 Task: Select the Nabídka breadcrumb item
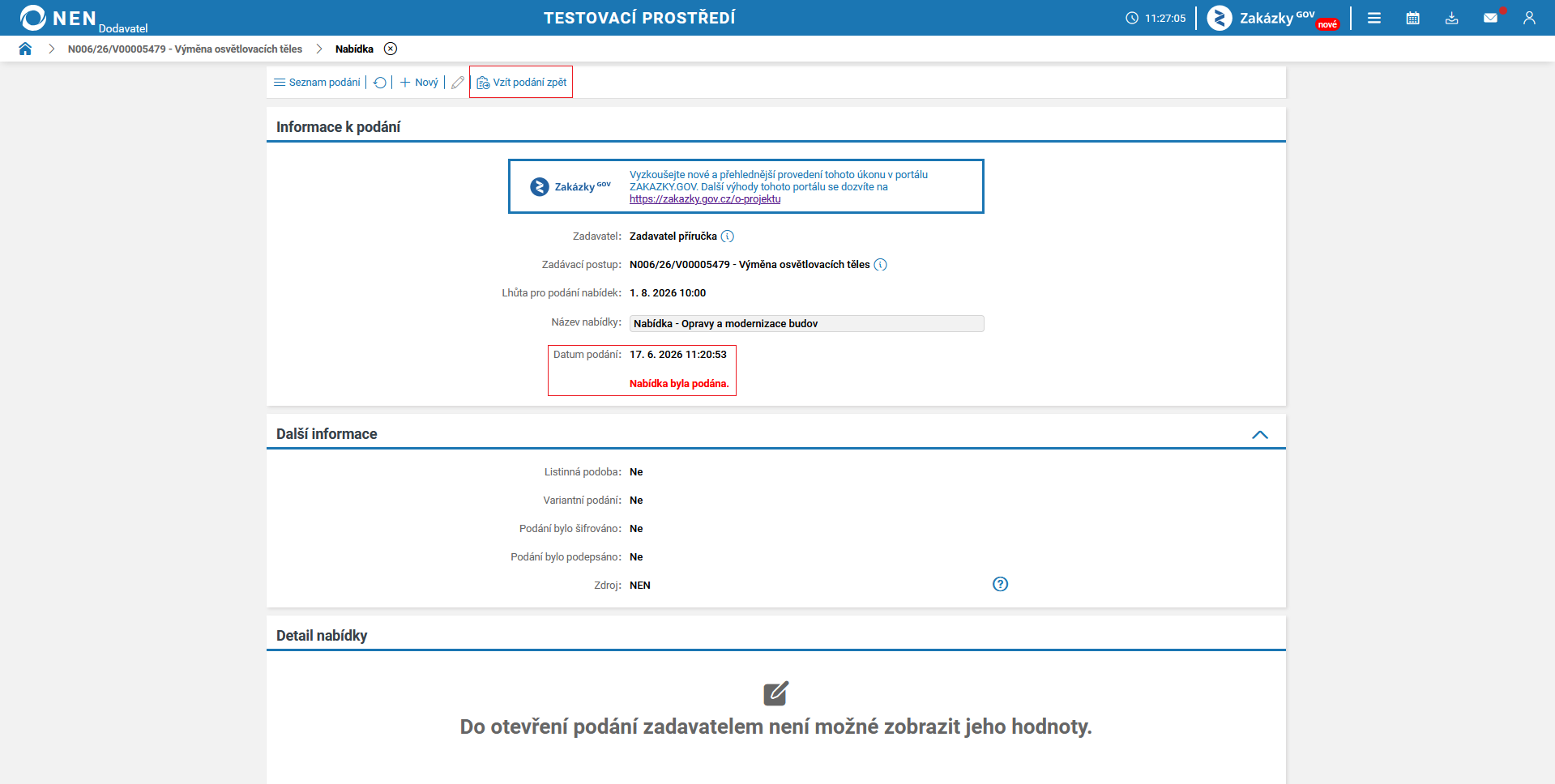(354, 49)
